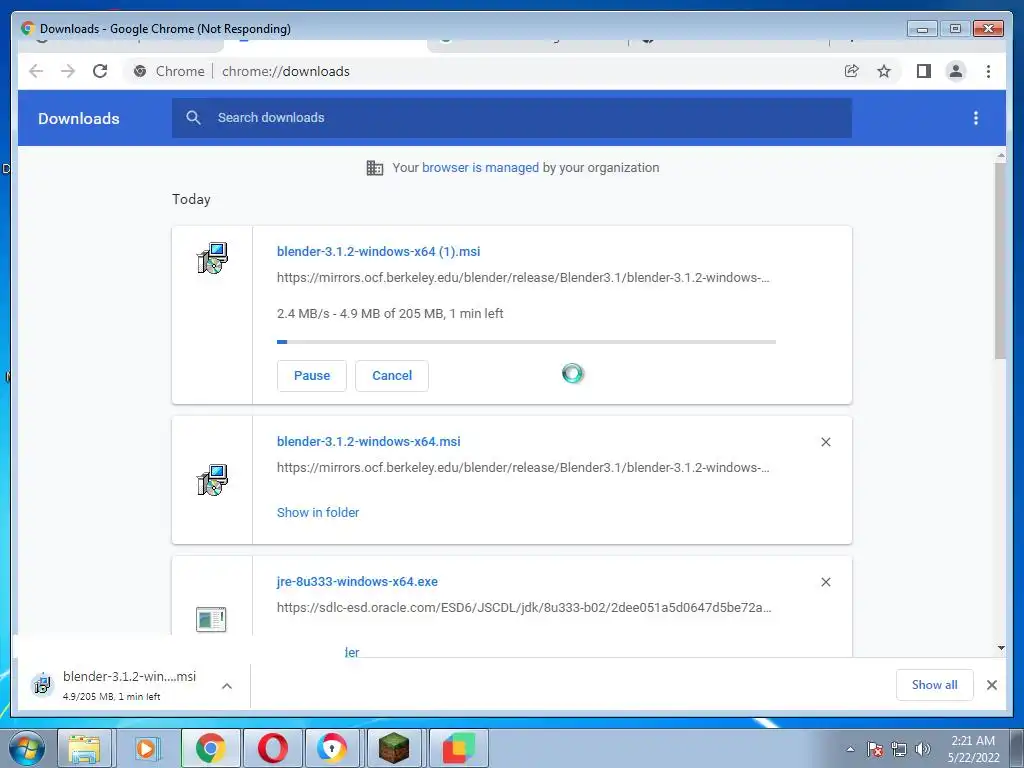Open the network tray icon

[x=899, y=749]
